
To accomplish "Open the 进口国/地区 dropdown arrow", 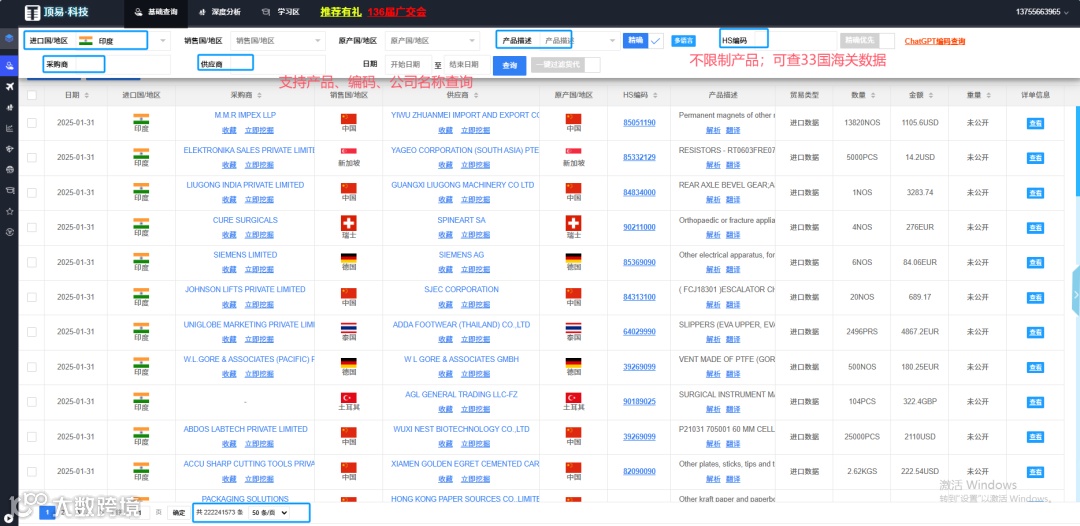I will point(163,41).
